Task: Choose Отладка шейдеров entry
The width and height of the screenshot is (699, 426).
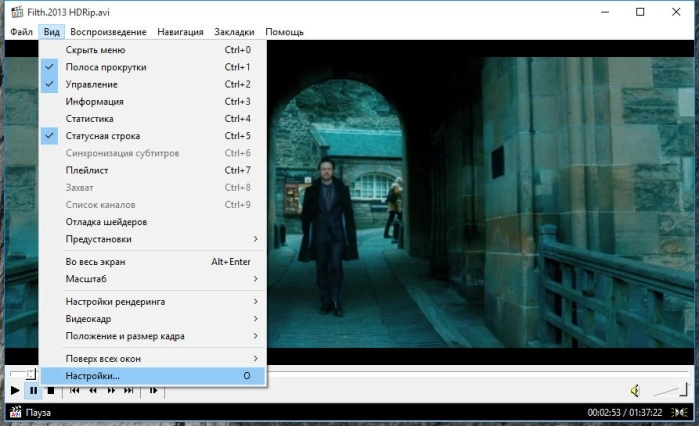Action: (153, 222)
